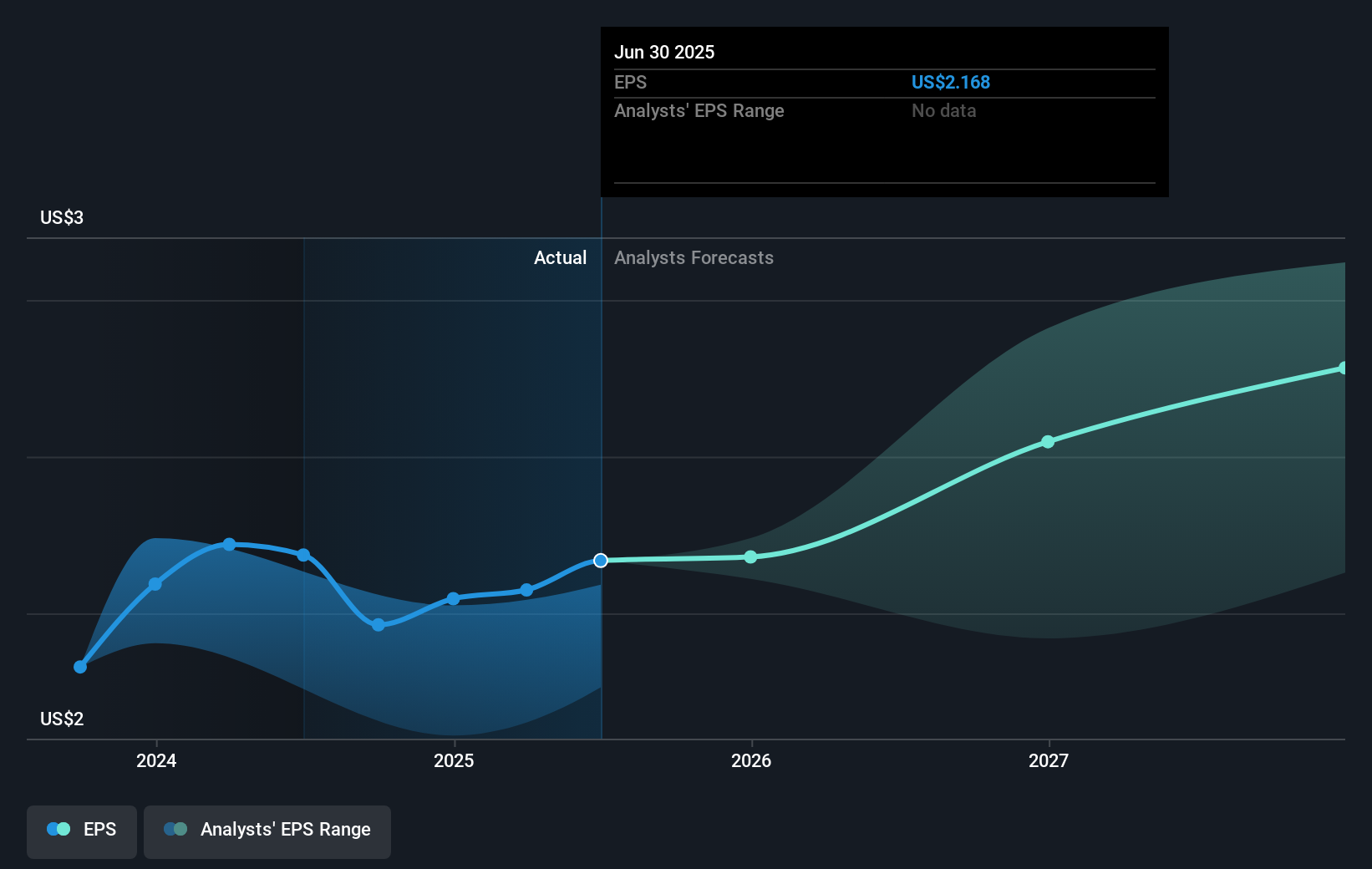The image size is (1372, 869).
Task: Select the highlighted Jun 30 2025 data point
Action: [x=601, y=560]
